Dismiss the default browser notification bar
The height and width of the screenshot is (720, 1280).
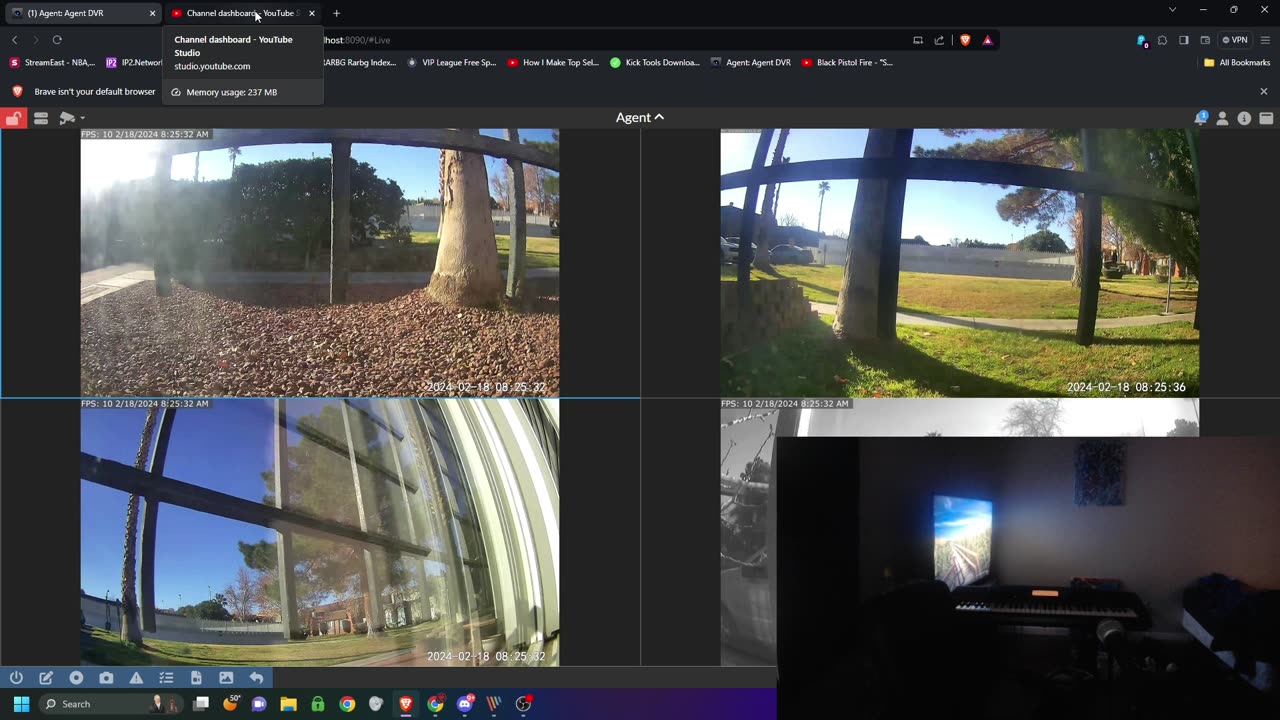click(1263, 91)
